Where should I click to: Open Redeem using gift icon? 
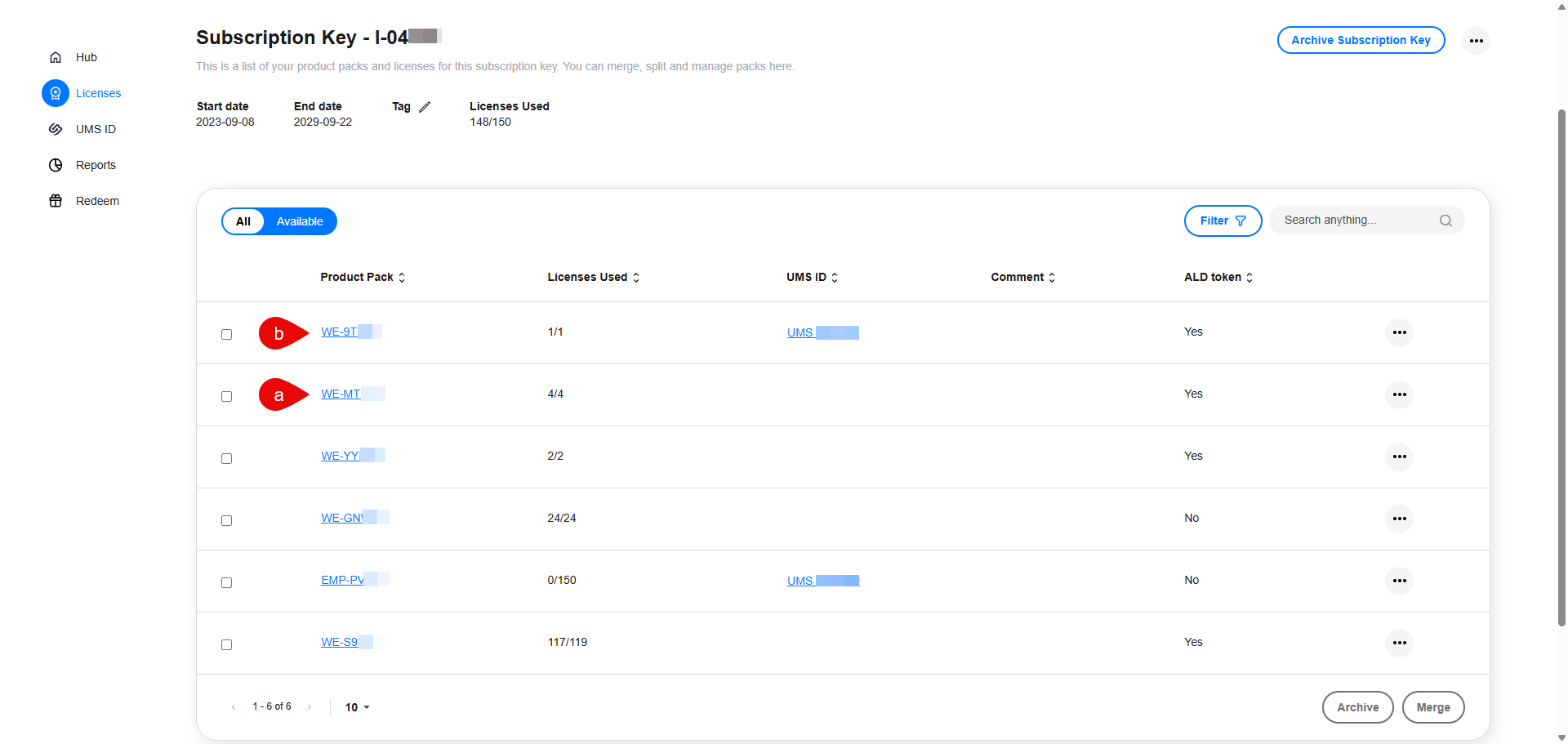coord(56,201)
